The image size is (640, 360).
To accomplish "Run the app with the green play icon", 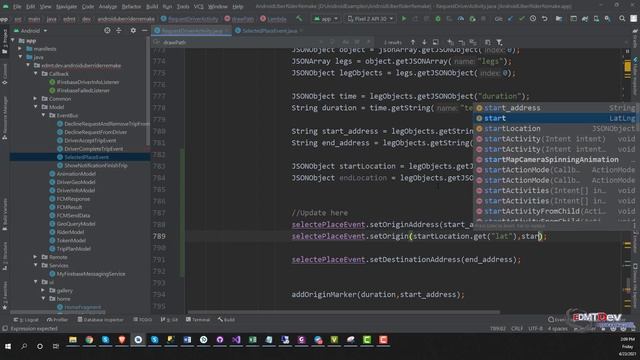I will tap(404, 19).
